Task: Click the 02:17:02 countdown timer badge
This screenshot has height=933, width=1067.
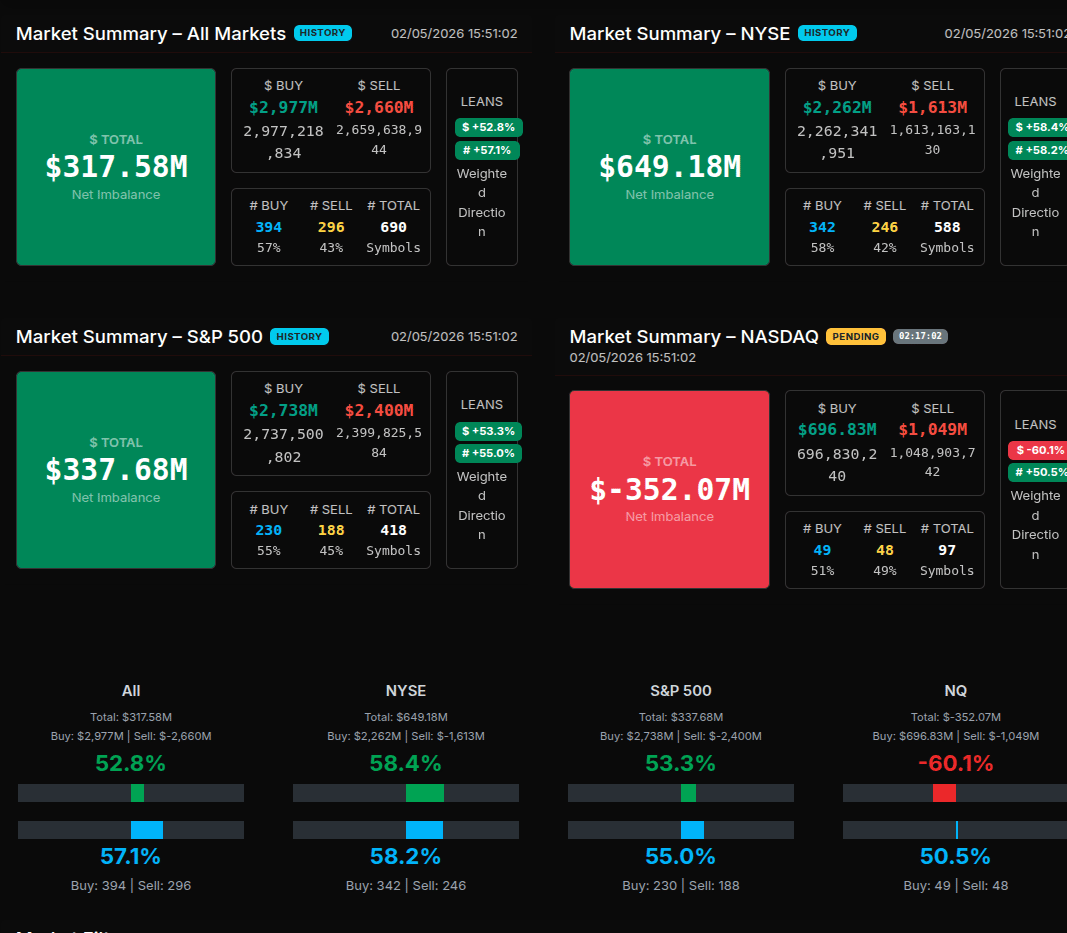Action: [x=920, y=337]
